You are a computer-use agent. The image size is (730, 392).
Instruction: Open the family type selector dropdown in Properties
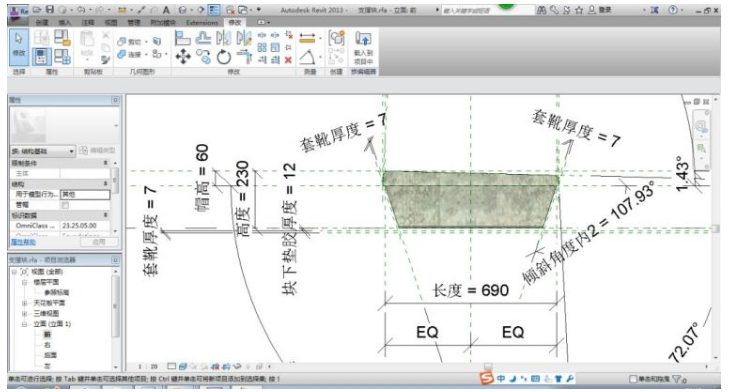point(43,151)
